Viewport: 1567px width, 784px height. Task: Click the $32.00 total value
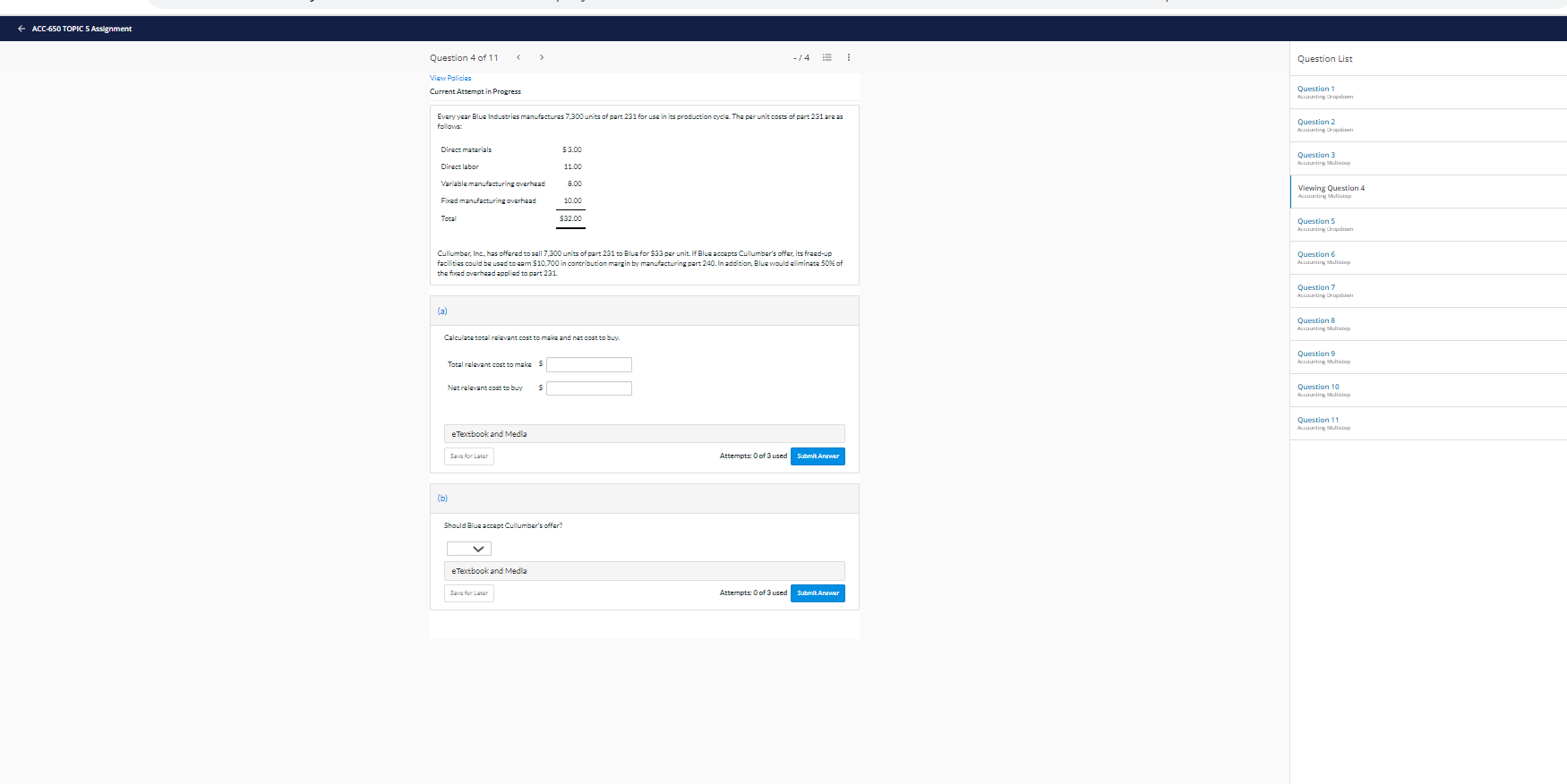[570, 218]
